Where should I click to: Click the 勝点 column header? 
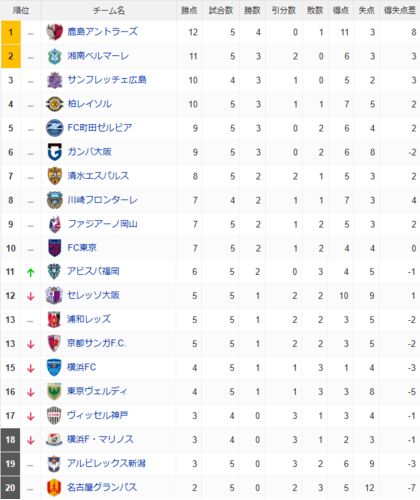pos(189,10)
